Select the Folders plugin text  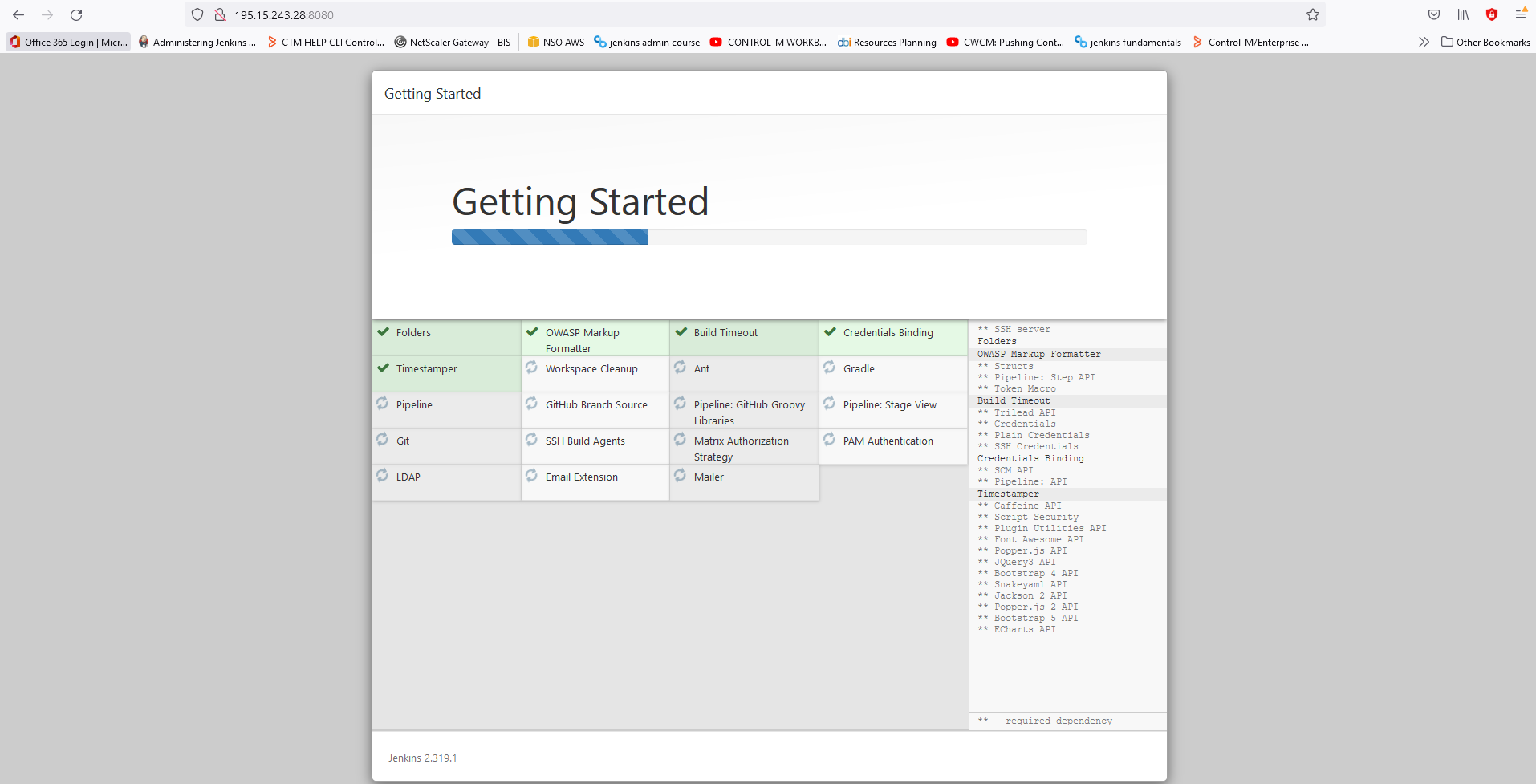[413, 332]
